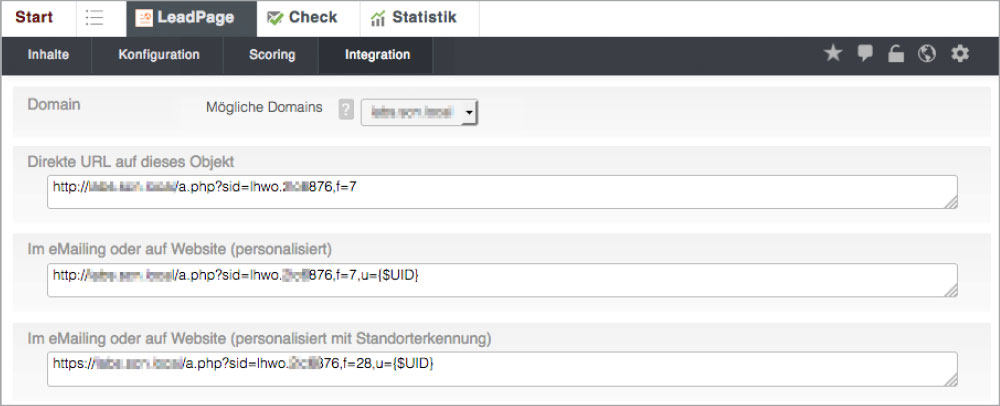The height and width of the screenshot is (406, 1000).
Task: Open the Check tab
Action: click(x=308, y=18)
